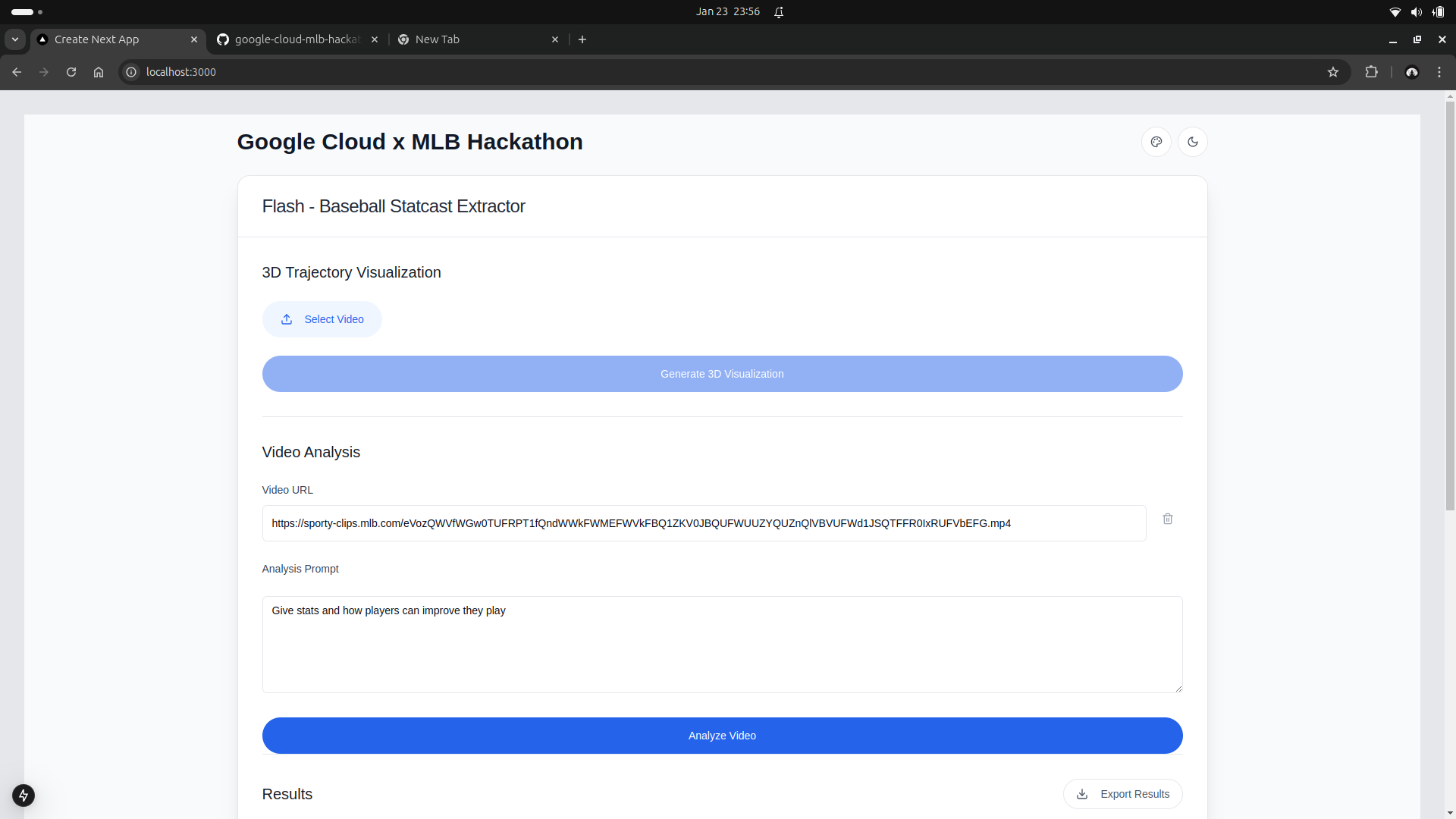Reload the localhost page
1456x819 pixels.
(x=71, y=72)
